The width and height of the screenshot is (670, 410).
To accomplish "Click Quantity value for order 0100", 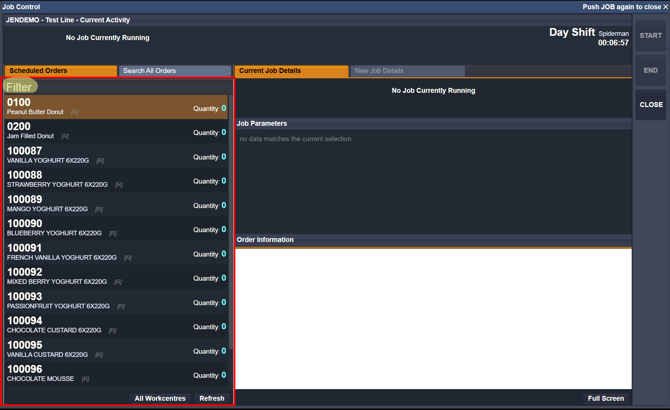I will coord(223,108).
